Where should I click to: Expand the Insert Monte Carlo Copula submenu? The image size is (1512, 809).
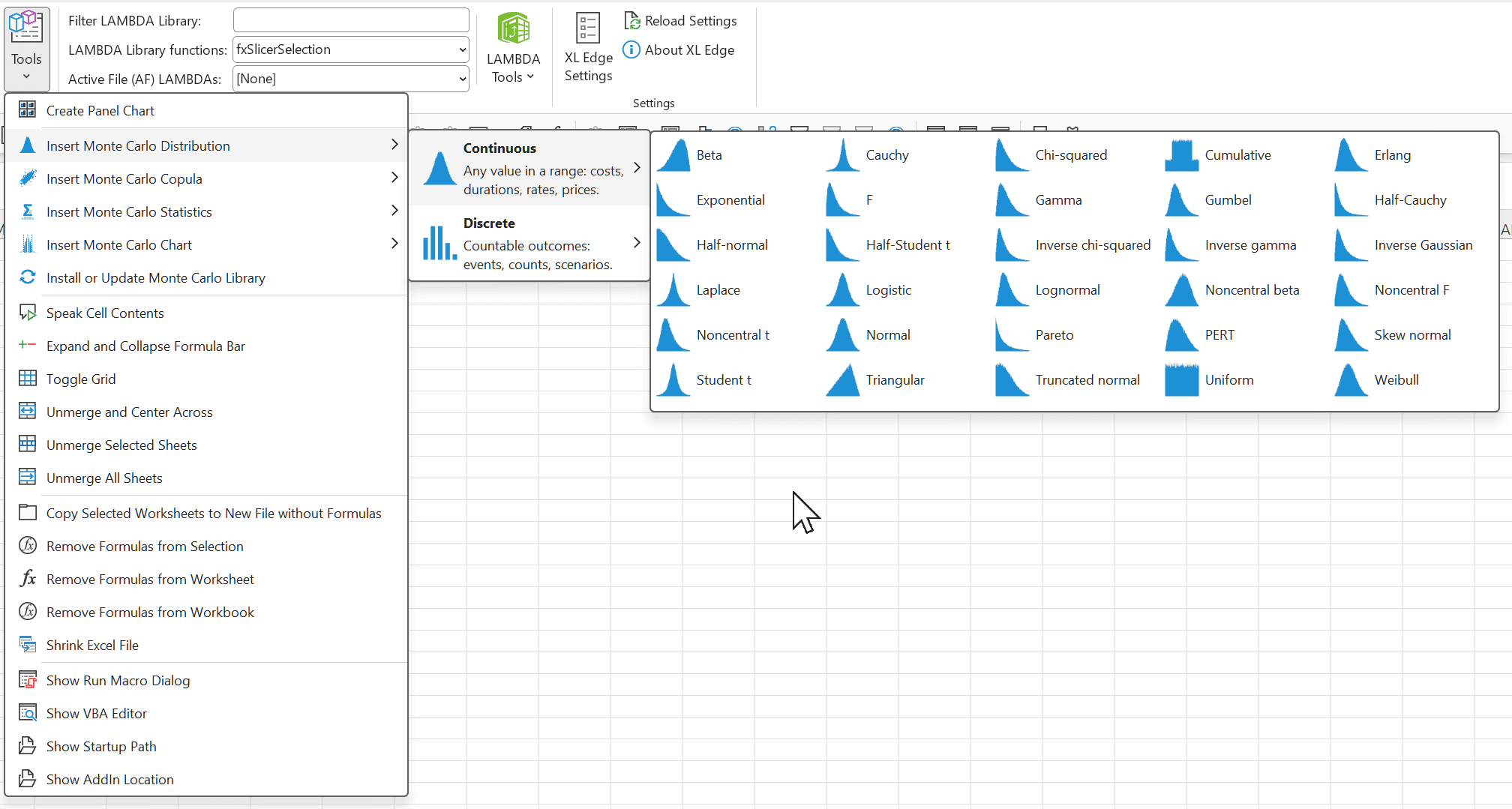point(206,178)
